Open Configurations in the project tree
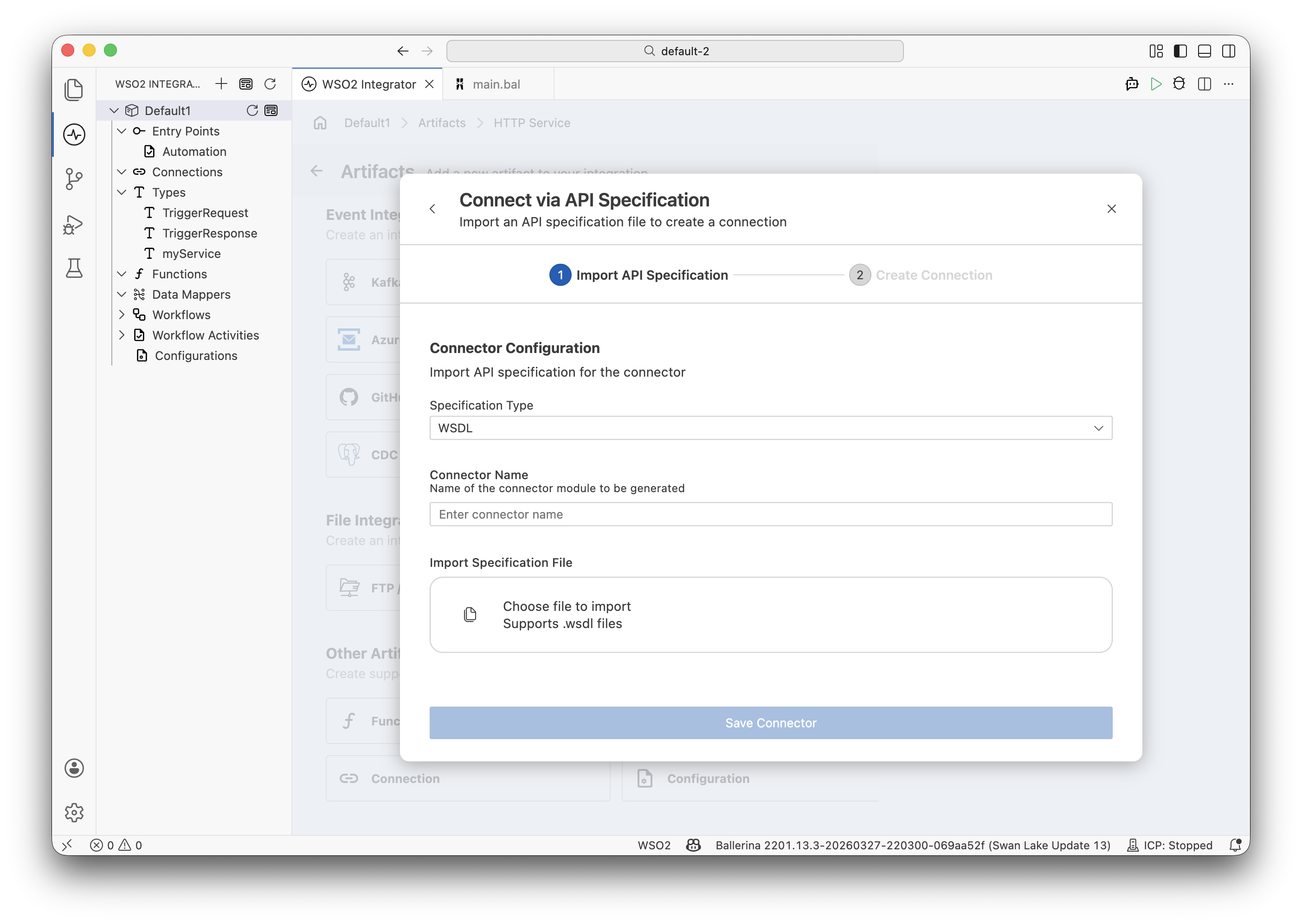Image resolution: width=1302 pixels, height=924 pixels. pyautogui.click(x=196, y=356)
